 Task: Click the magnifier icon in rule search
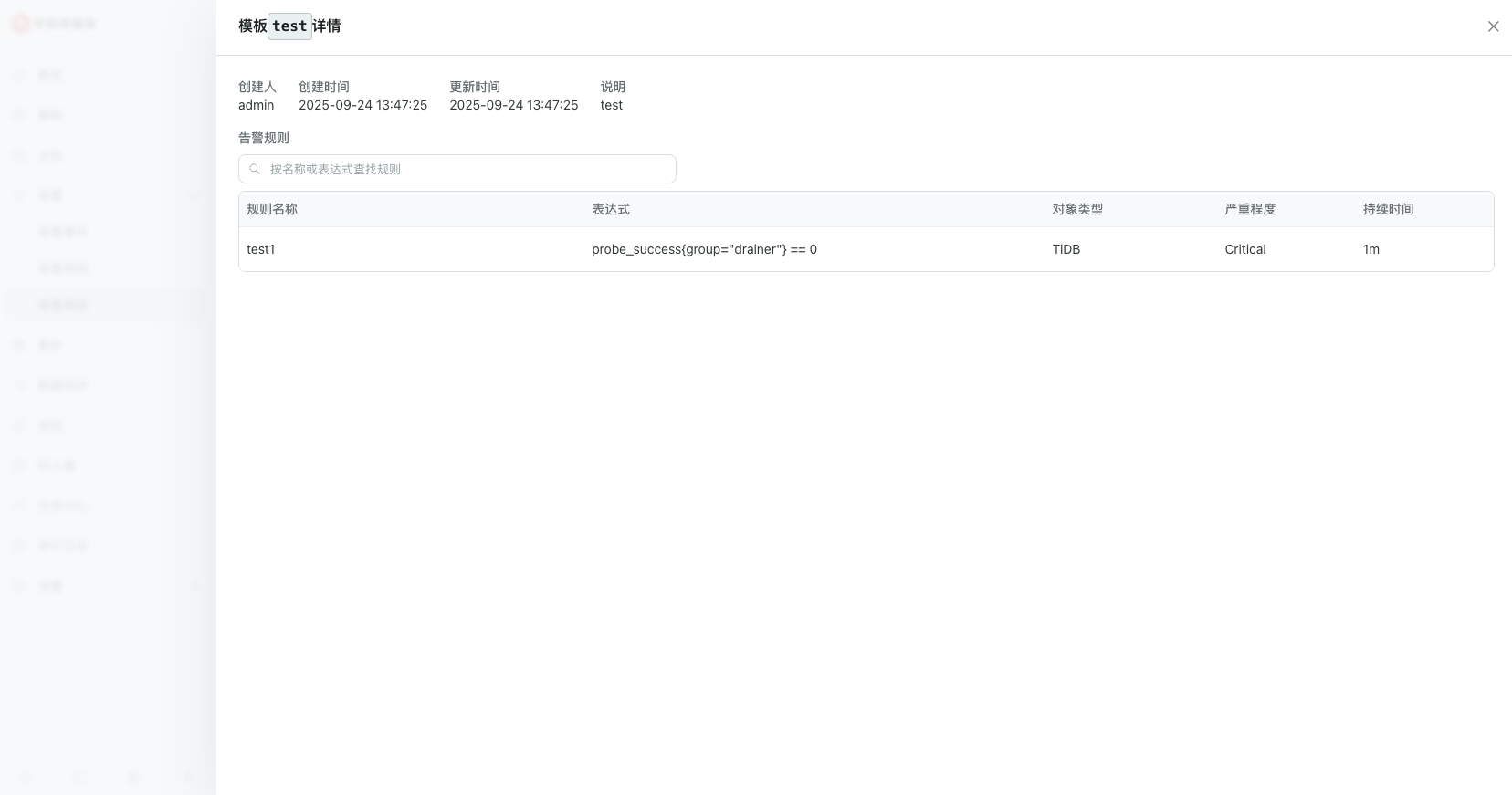click(255, 169)
